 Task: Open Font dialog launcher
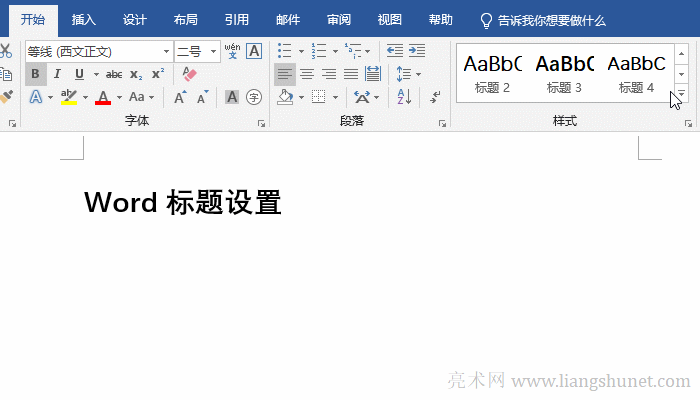tap(262, 124)
